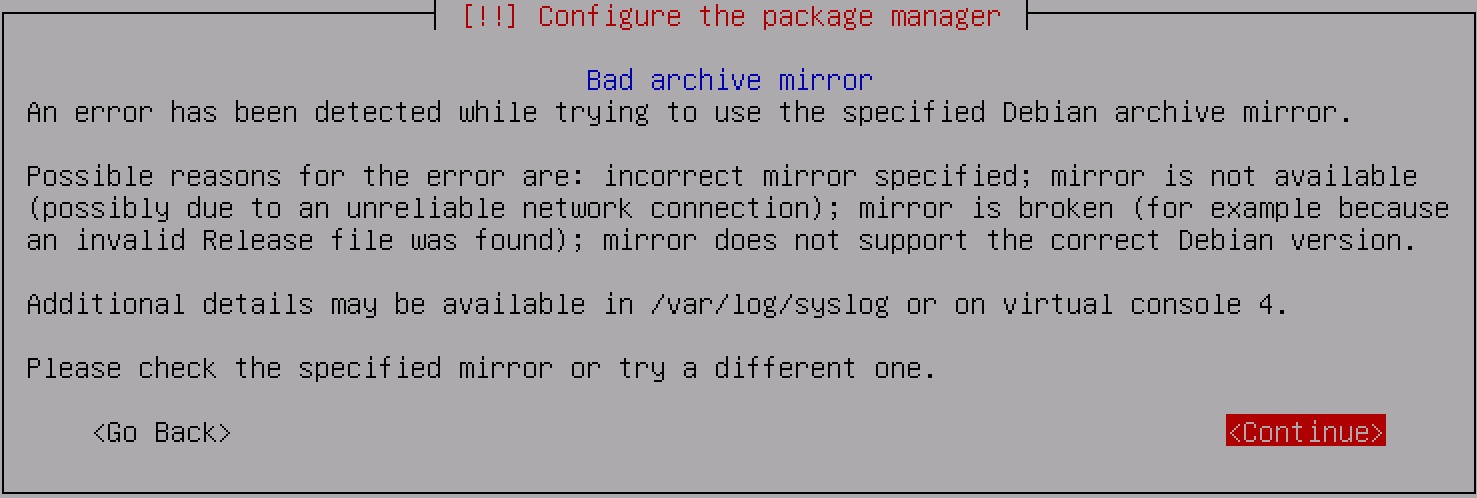Image resolution: width=1477 pixels, height=498 pixels.
Task: Click the "Bad archive mirror" heading
Action: pyautogui.click(x=729, y=80)
